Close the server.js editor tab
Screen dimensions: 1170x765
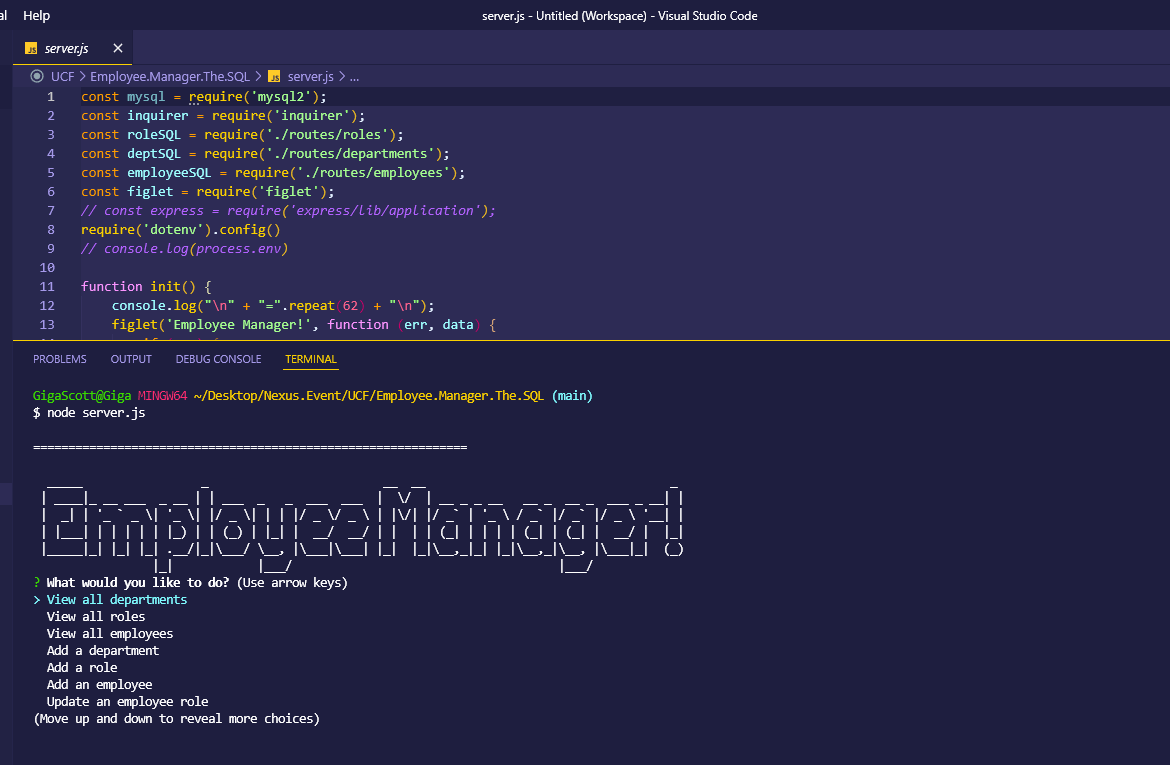tap(117, 47)
